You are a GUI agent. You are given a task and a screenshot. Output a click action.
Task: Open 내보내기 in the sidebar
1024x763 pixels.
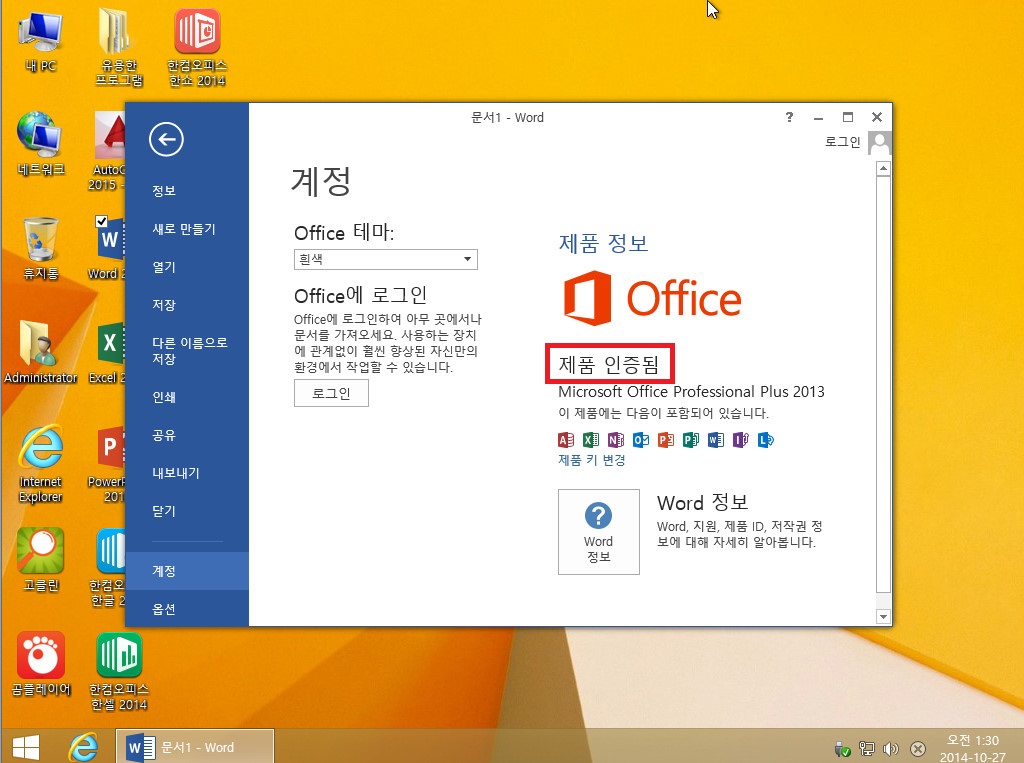point(176,473)
